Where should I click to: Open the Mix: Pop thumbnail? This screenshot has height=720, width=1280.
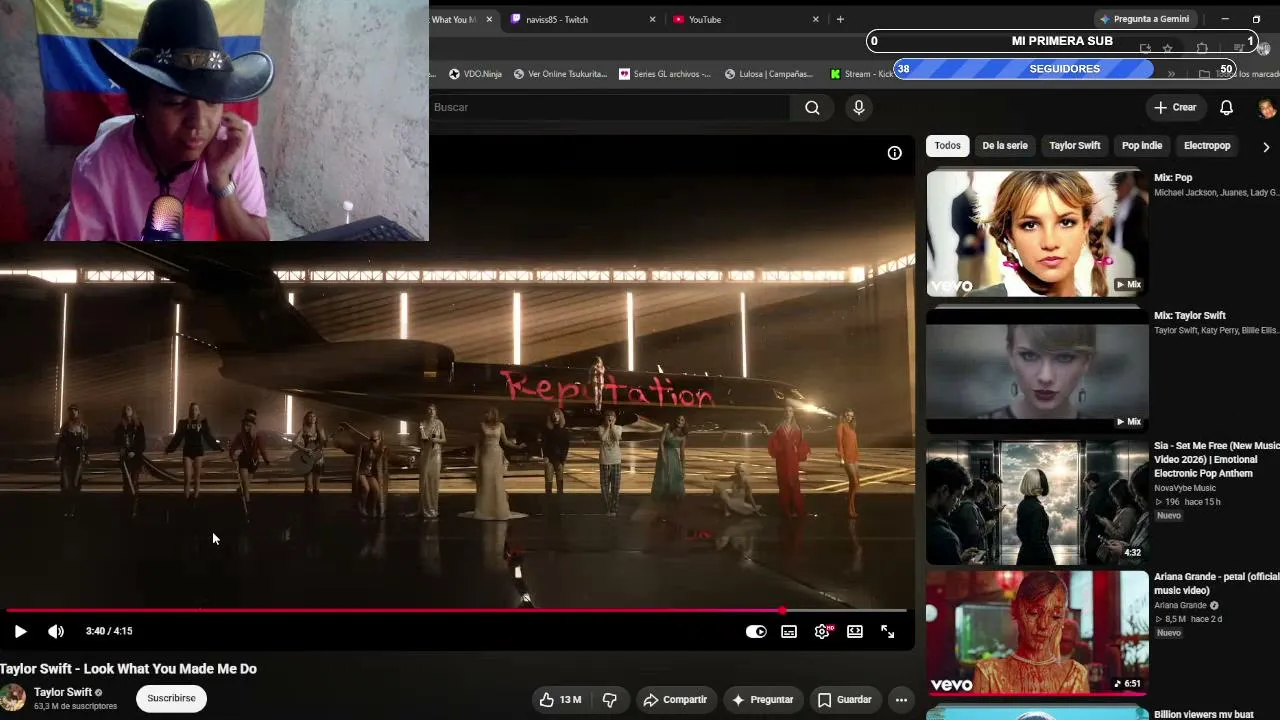[x=1037, y=233]
